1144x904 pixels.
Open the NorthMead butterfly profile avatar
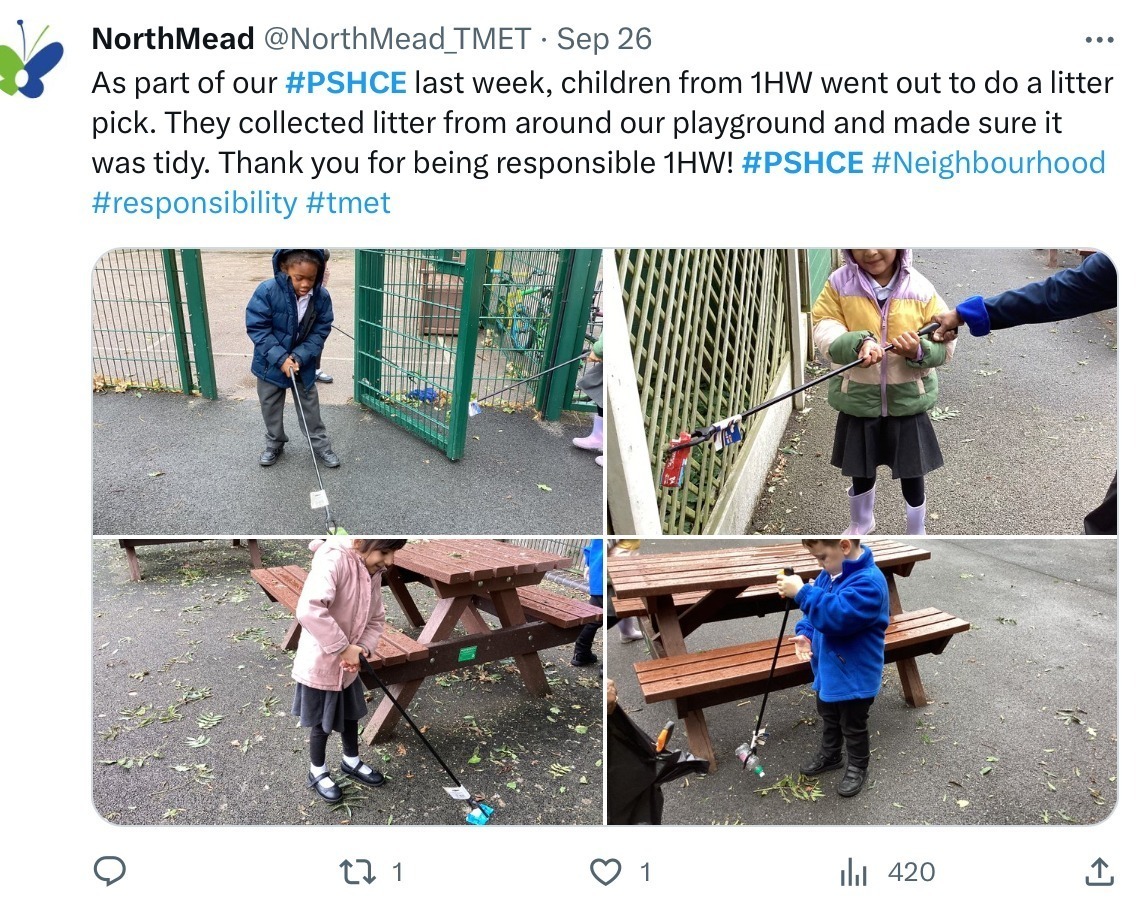[31, 60]
